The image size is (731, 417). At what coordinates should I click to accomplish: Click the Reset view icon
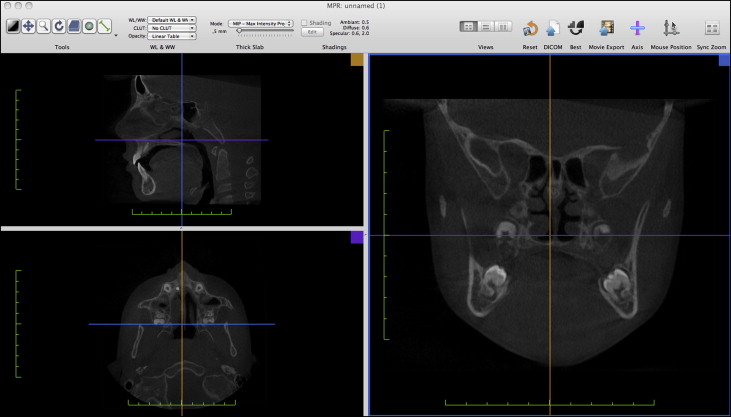pos(530,28)
